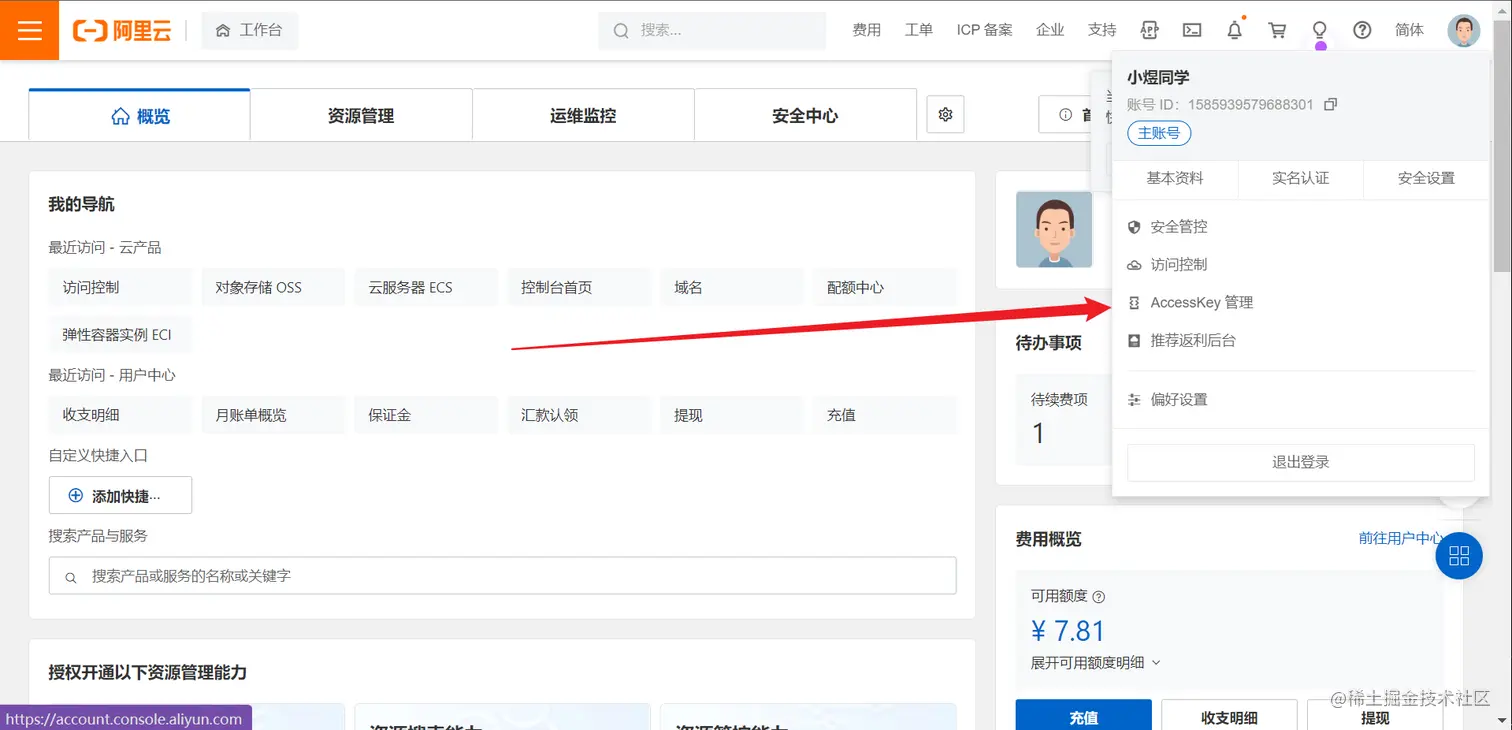Open the orange hamburger menu

coord(29,30)
